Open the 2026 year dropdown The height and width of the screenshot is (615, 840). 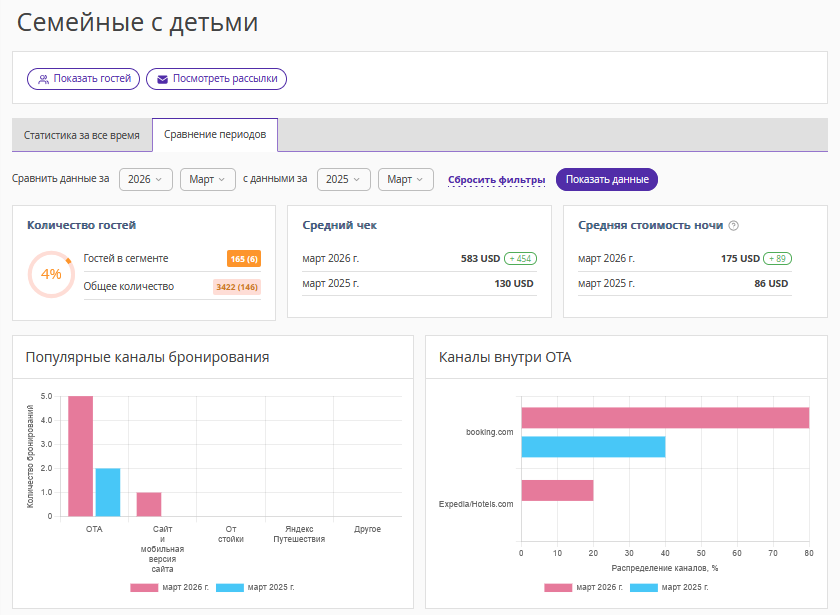pos(146,180)
